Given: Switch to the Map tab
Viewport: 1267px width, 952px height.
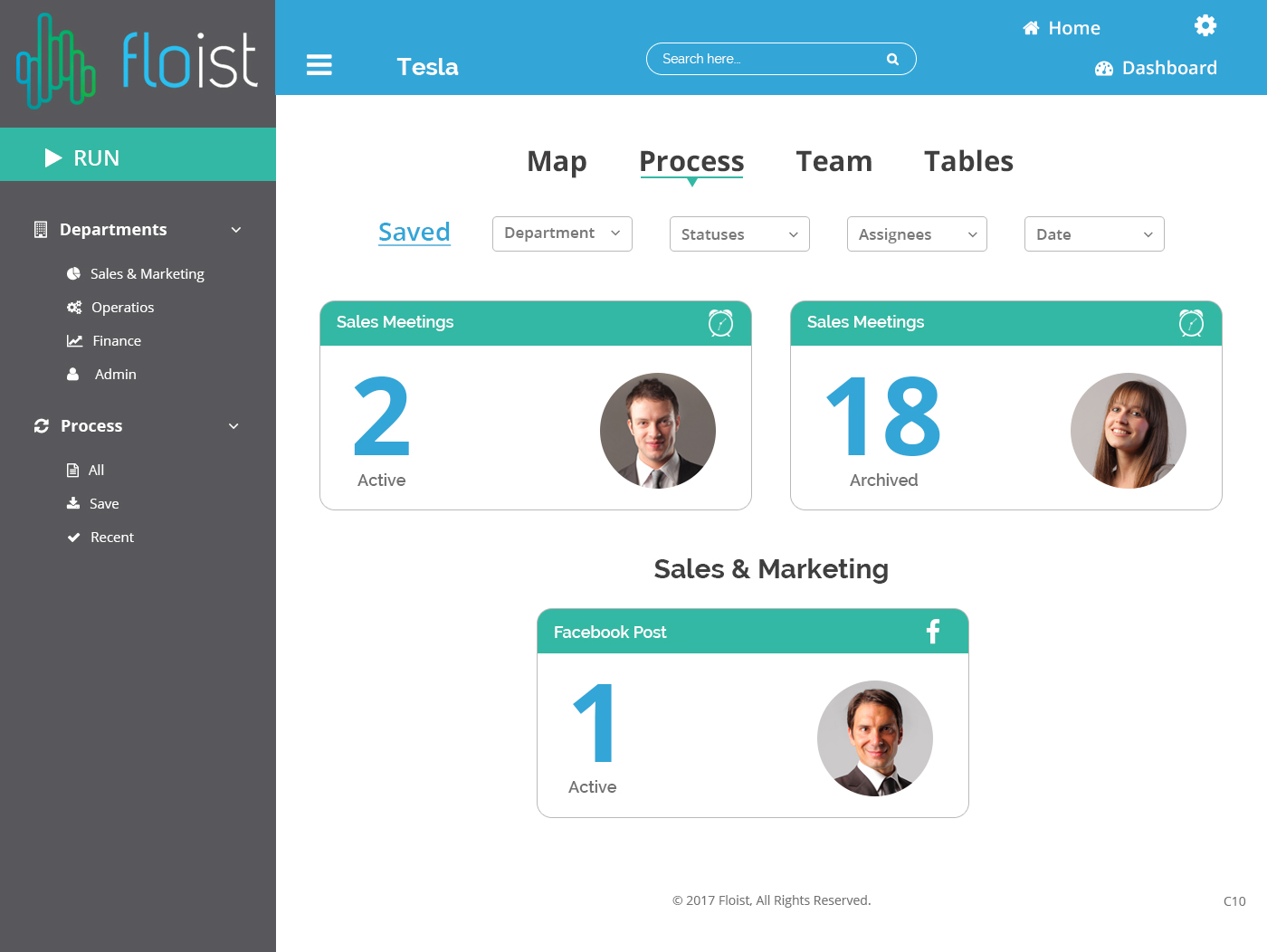Looking at the screenshot, I should (x=557, y=161).
